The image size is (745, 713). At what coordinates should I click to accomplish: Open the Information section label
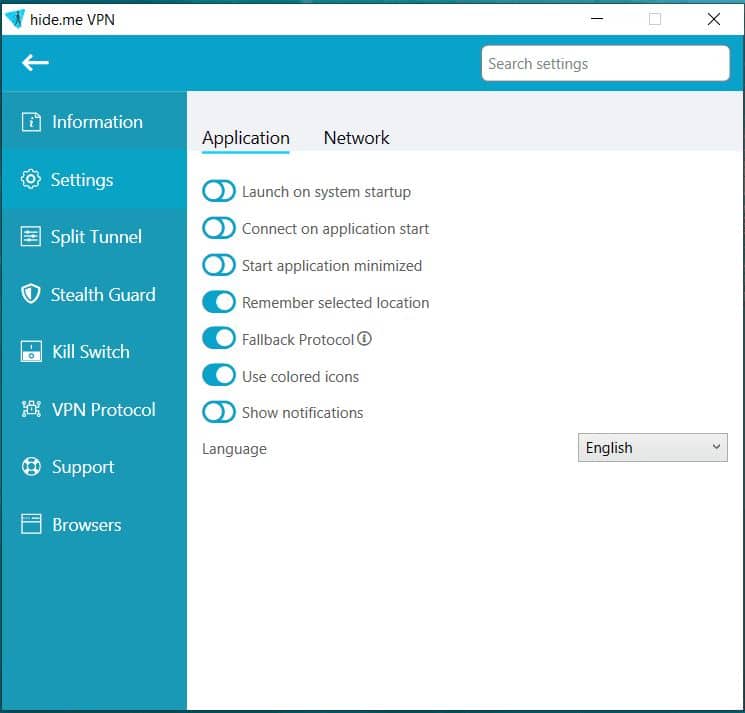pyautogui.click(x=97, y=122)
